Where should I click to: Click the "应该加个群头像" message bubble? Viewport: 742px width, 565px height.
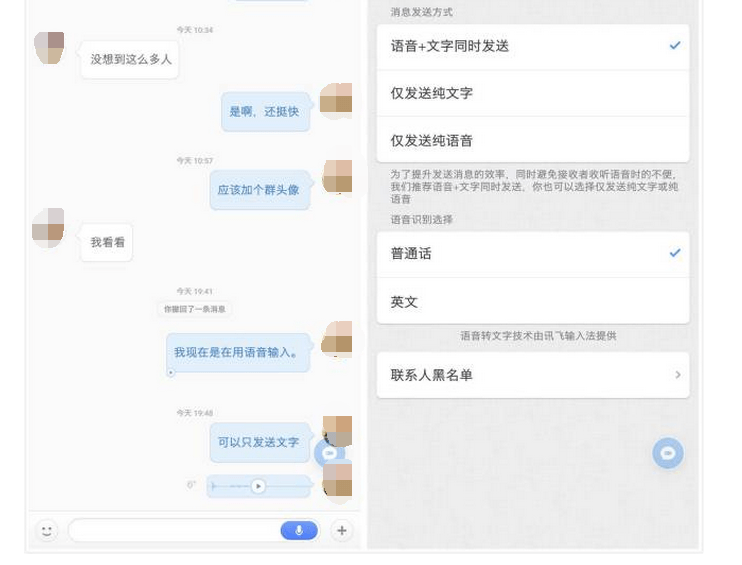click(259, 190)
